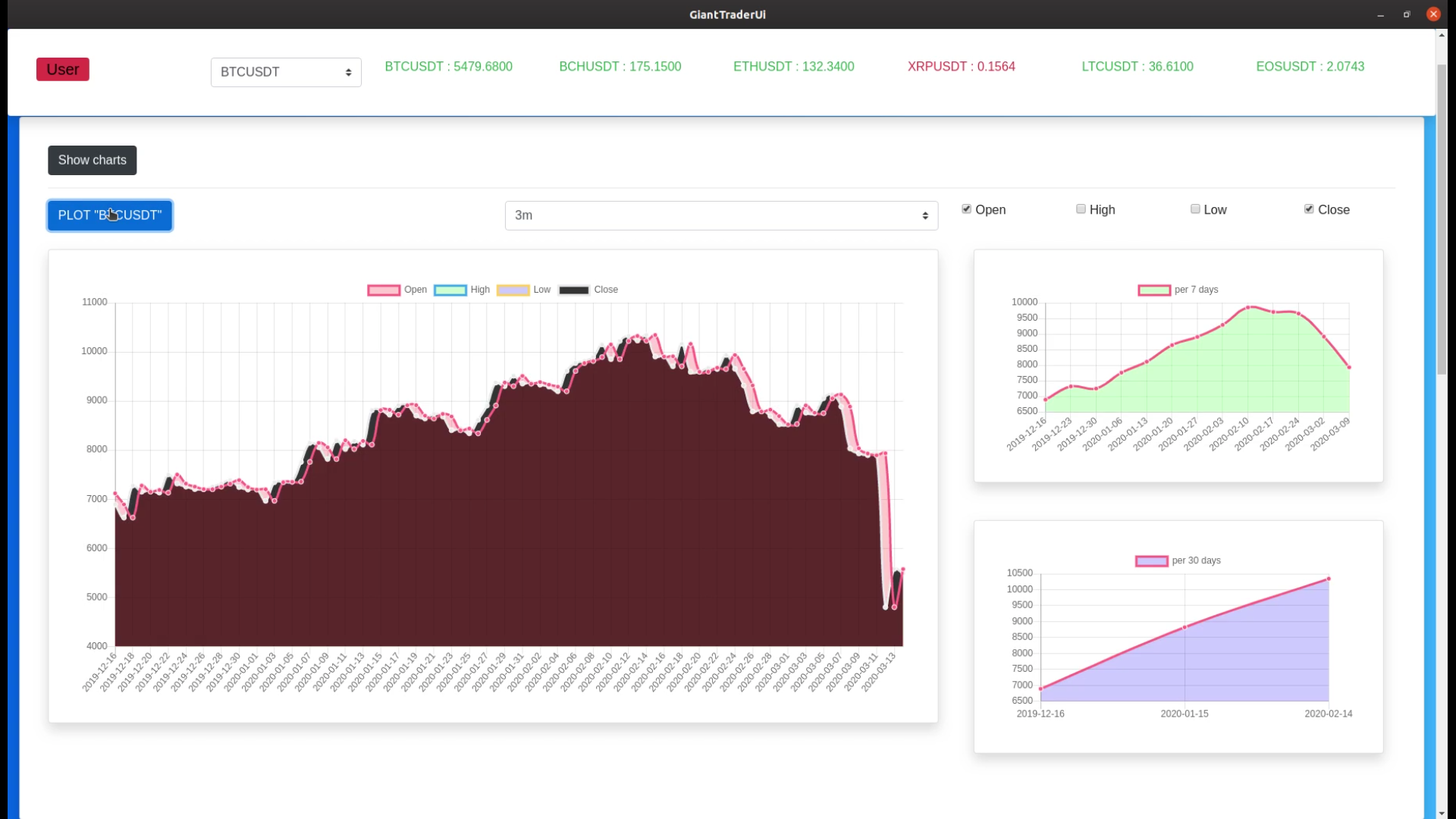Screen dimensions: 1456x819
Task: Click the last data point on 30 days chart
Action: click(x=1329, y=579)
